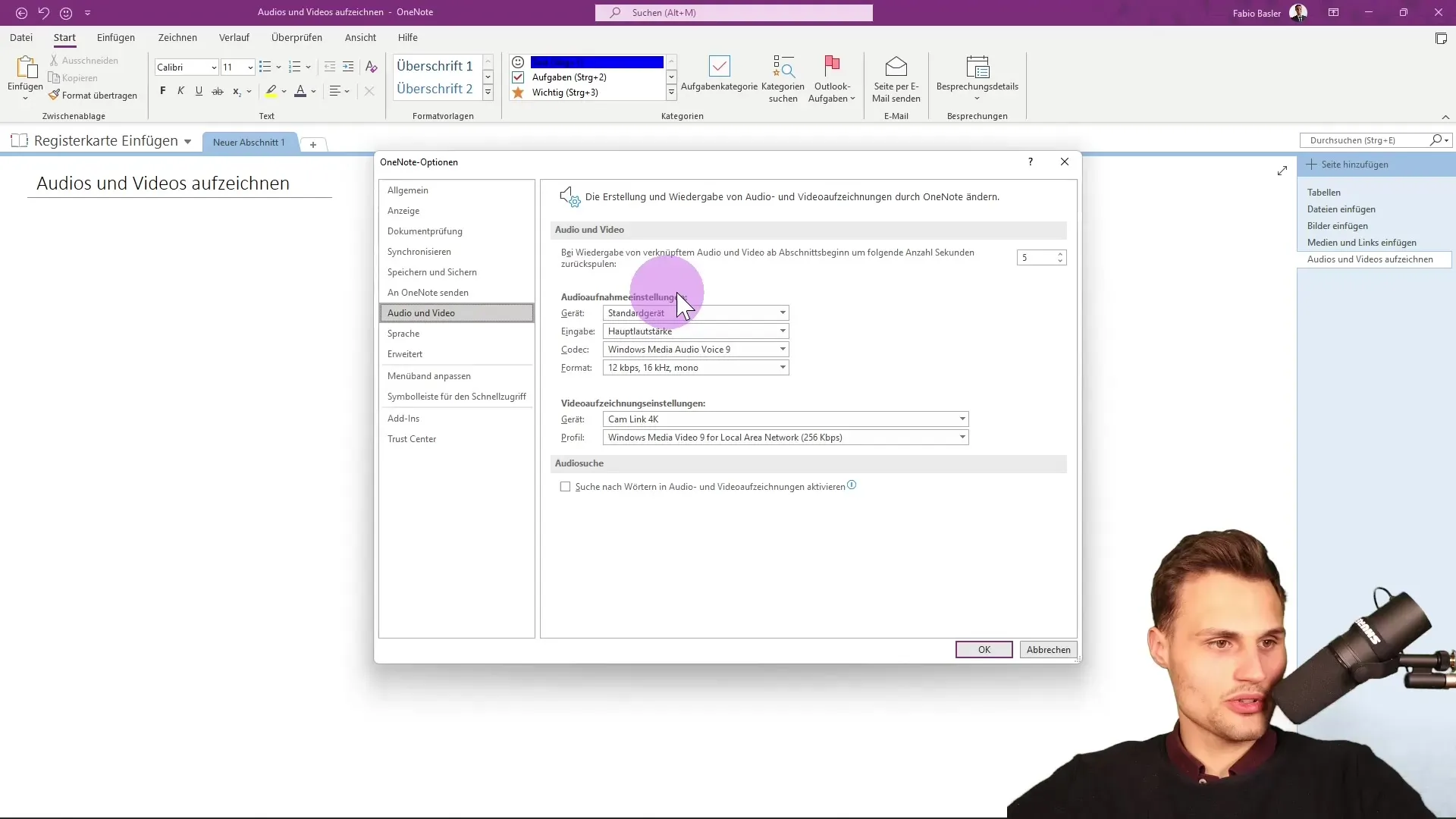Viewport: 1456px width, 819px height.
Task: Expand the Format audio dropdown
Action: tap(783, 367)
